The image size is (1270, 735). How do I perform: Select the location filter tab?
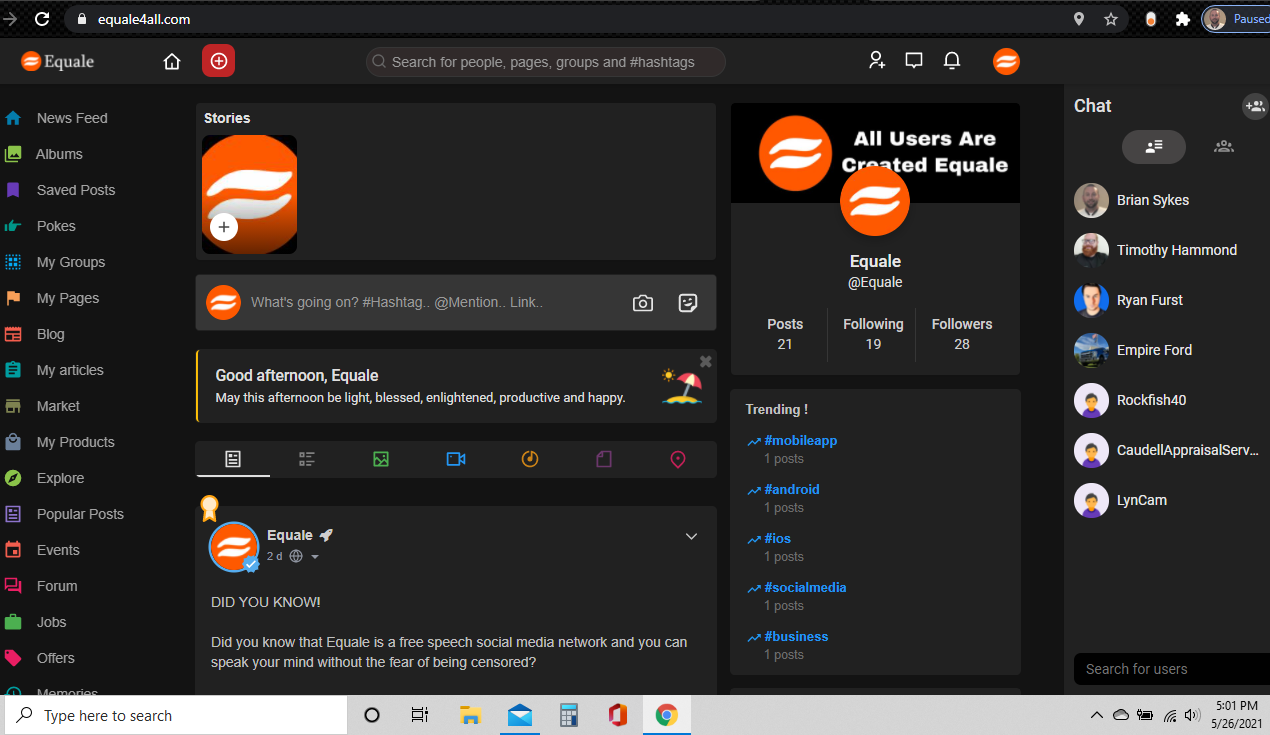point(678,459)
